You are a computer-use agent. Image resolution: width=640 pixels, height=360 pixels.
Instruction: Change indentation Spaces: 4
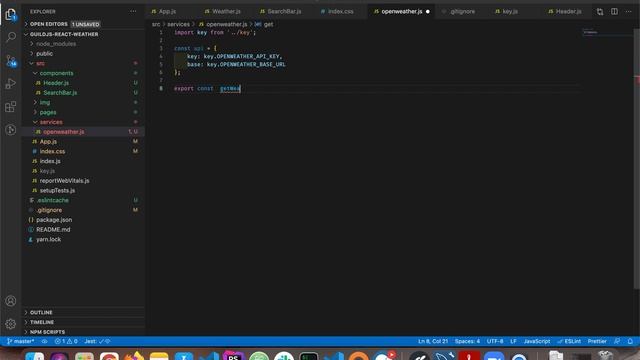click(467, 341)
